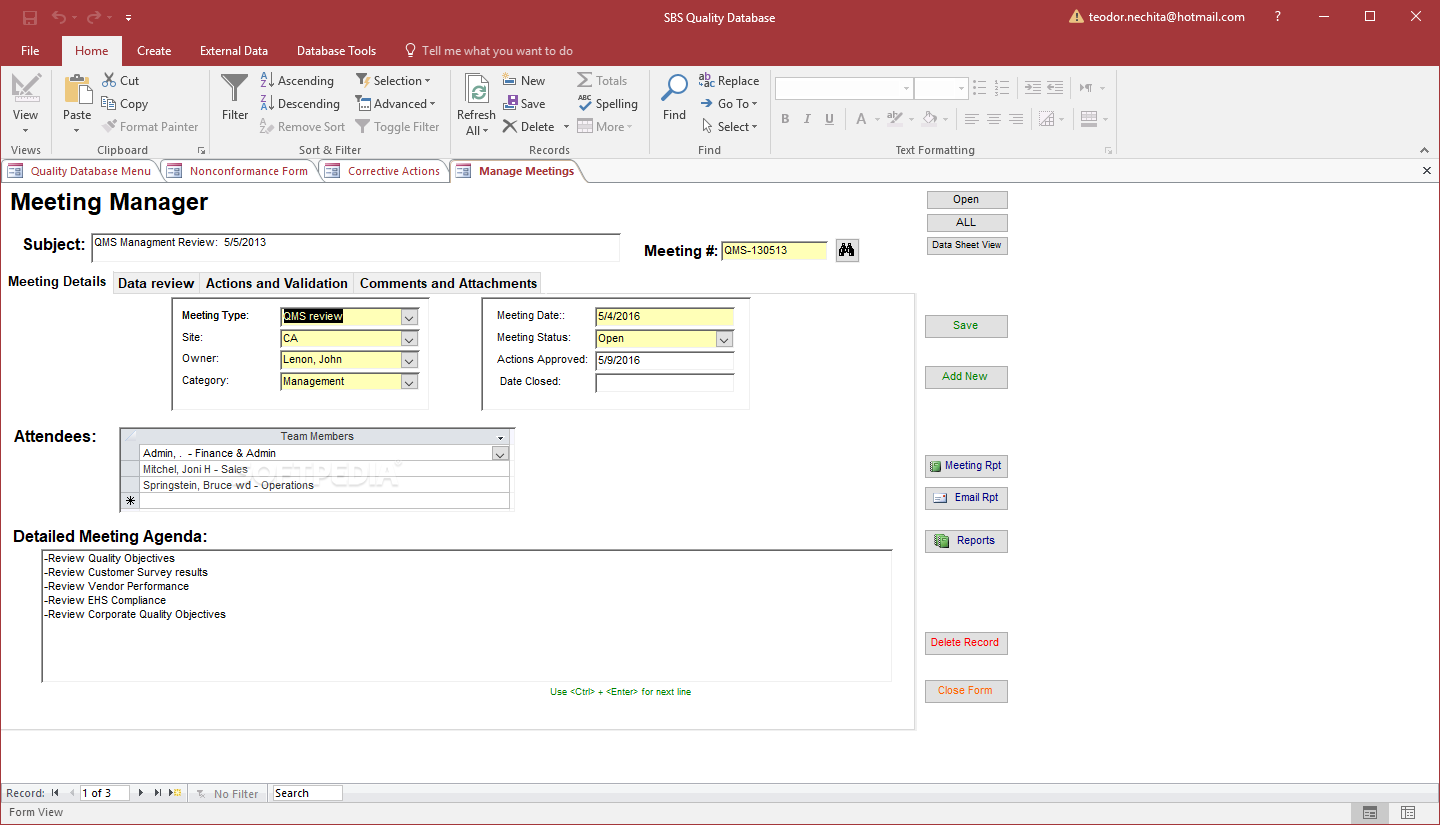This screenshot has width=1440, height=825.
Task: Click the Open button
Action: [x=966, y=200]
